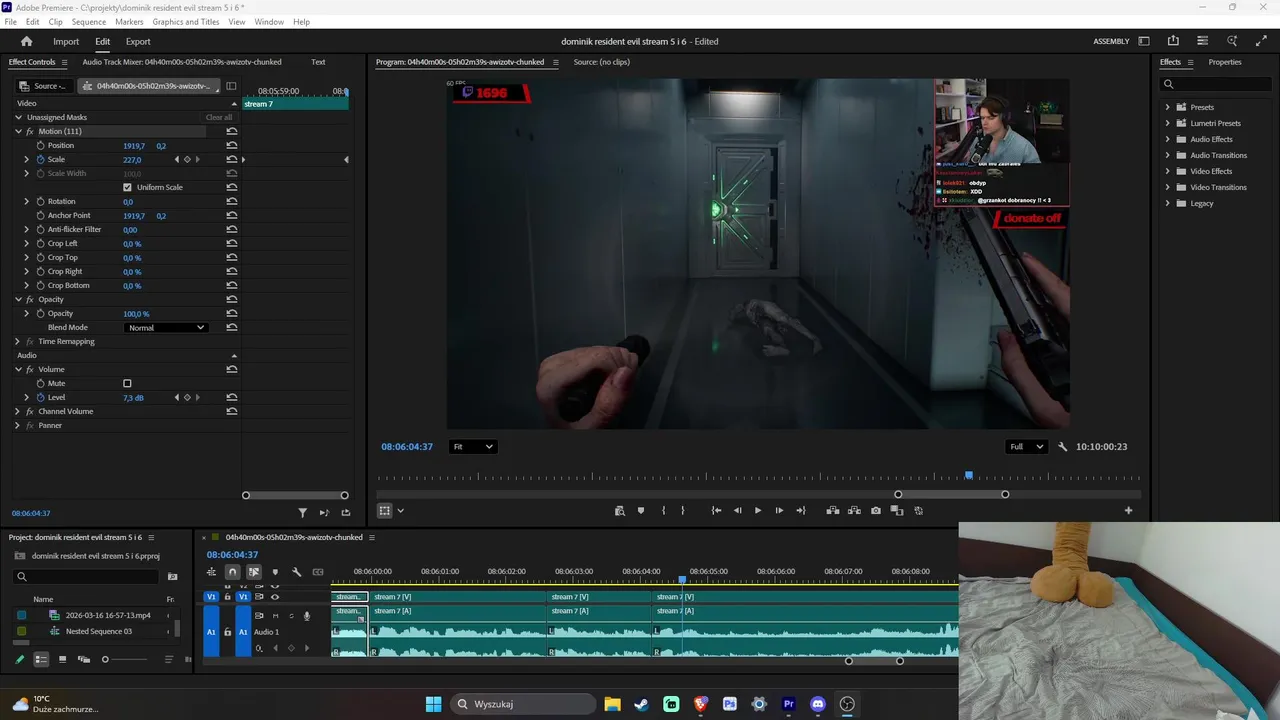Image resolution: width=1280 pixels, height=720 pixels.
Task: Click the ASSEMBLY workspace label
Action: point(1111,41)
